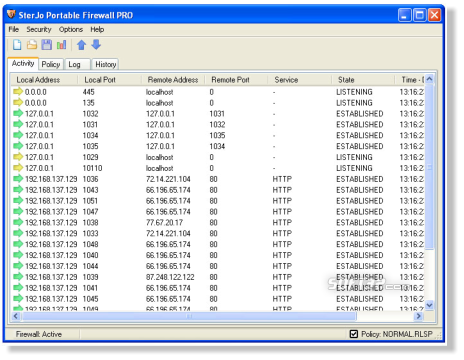Viewport: 464px width, 360px height.
Task: Open the Security menu
Action: pos(39,29)
